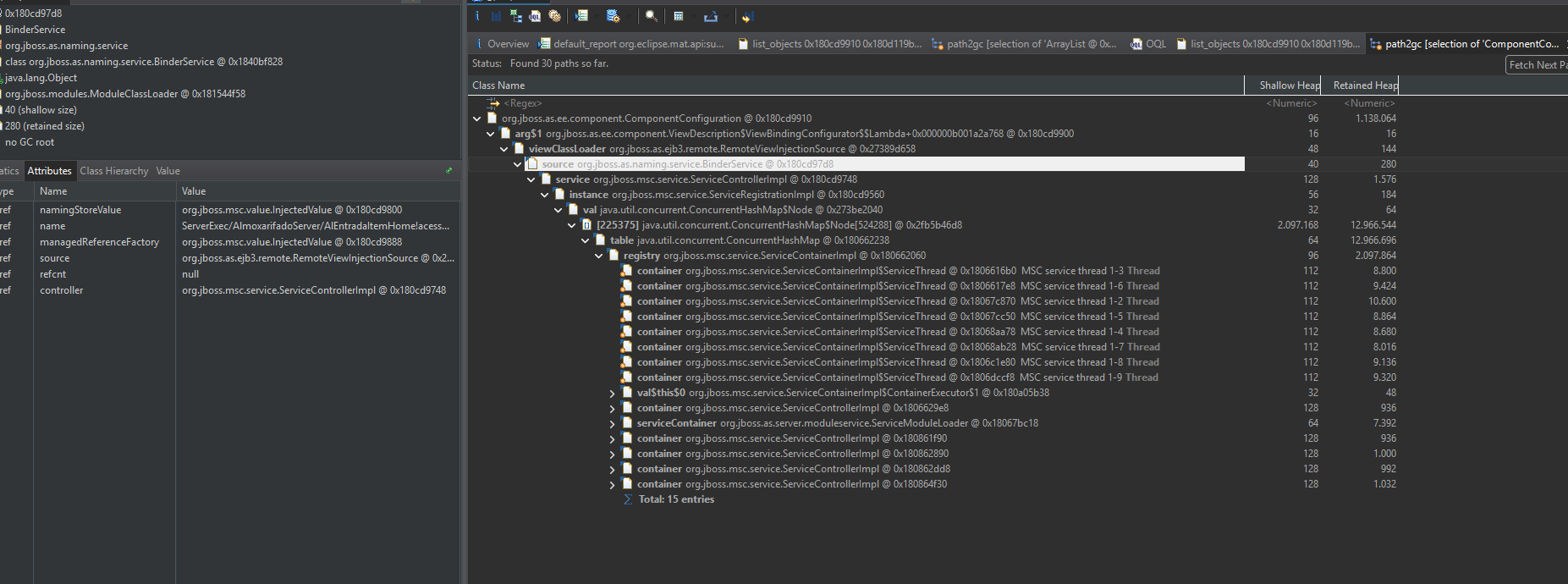Viewport: 1568px width, 584px height.
Task: Collapse the viewClassLoader RemoteViewInjectionSource node
Action: (x=504, y=149)
